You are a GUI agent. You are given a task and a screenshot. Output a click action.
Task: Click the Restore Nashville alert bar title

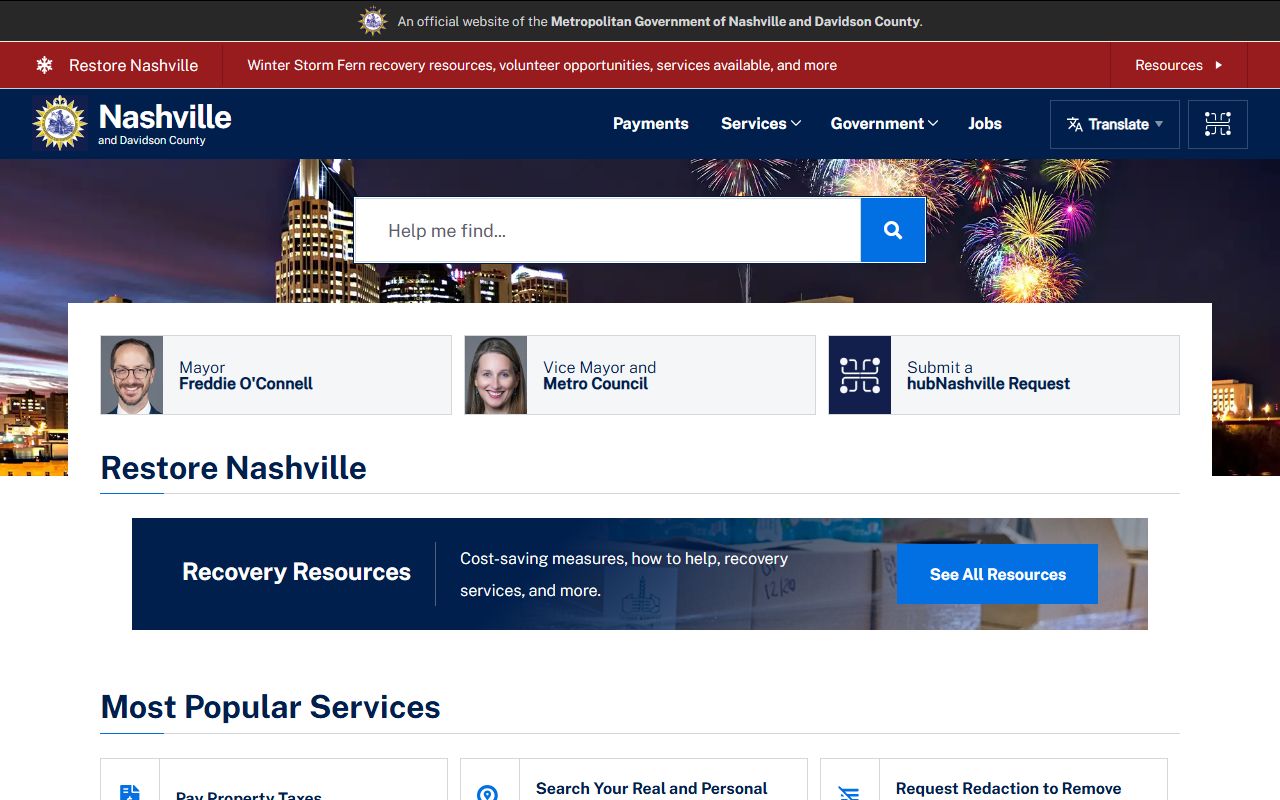click(x=133, y=65)
